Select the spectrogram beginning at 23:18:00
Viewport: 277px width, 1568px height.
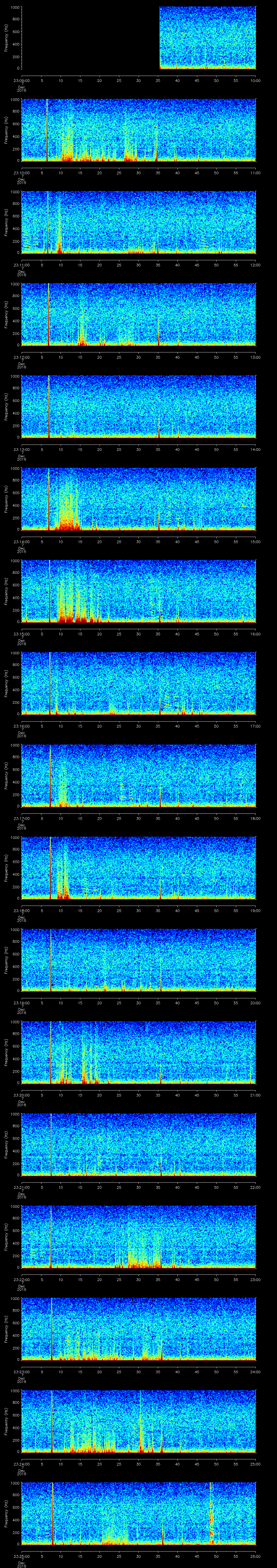click(138, 960)
